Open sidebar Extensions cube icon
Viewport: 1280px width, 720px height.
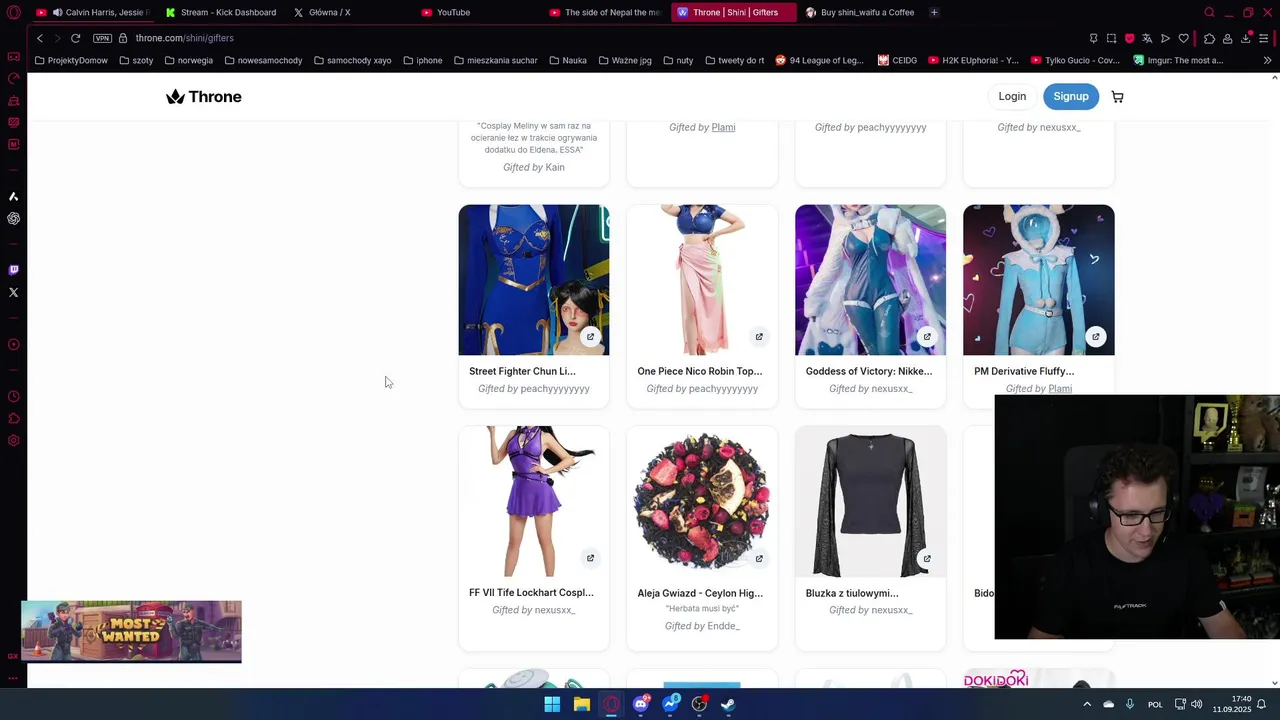tap(14, 418)
